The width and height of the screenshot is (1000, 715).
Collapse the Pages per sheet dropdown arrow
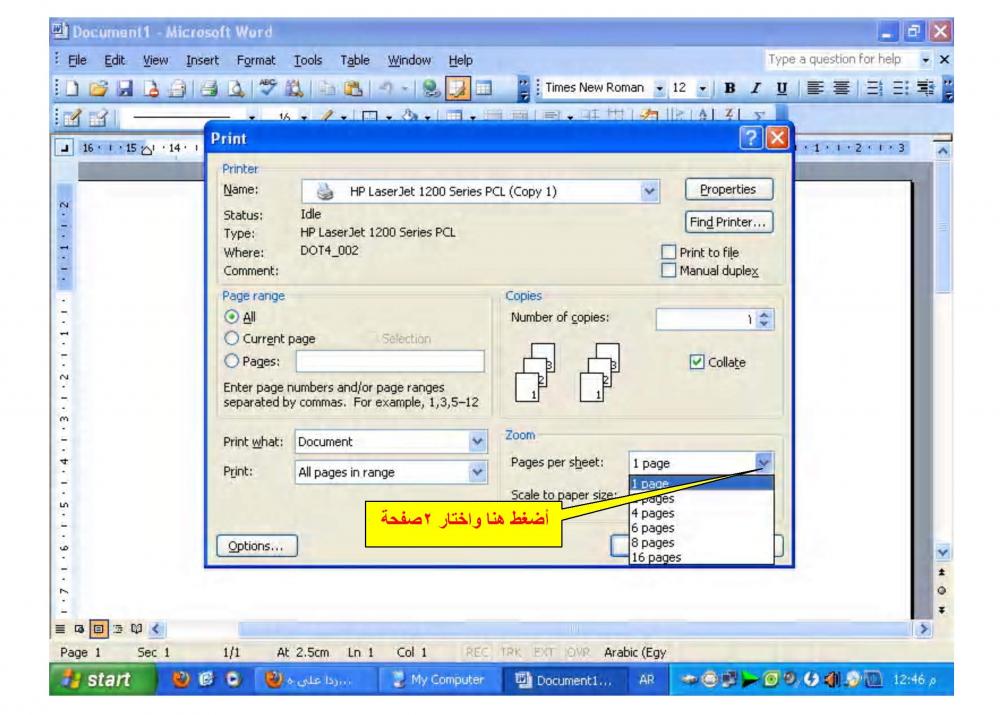point(763,462)
